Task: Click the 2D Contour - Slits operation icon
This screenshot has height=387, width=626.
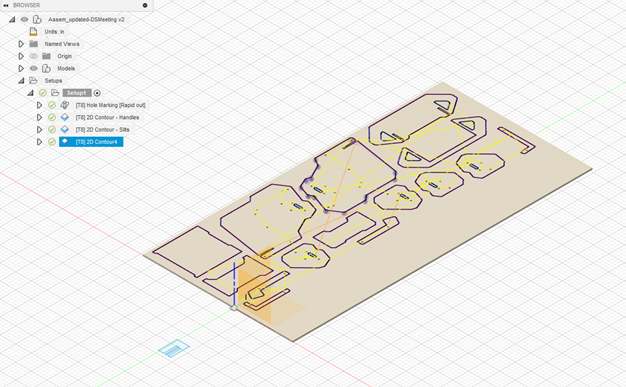Action: click(x=64, y=129)
